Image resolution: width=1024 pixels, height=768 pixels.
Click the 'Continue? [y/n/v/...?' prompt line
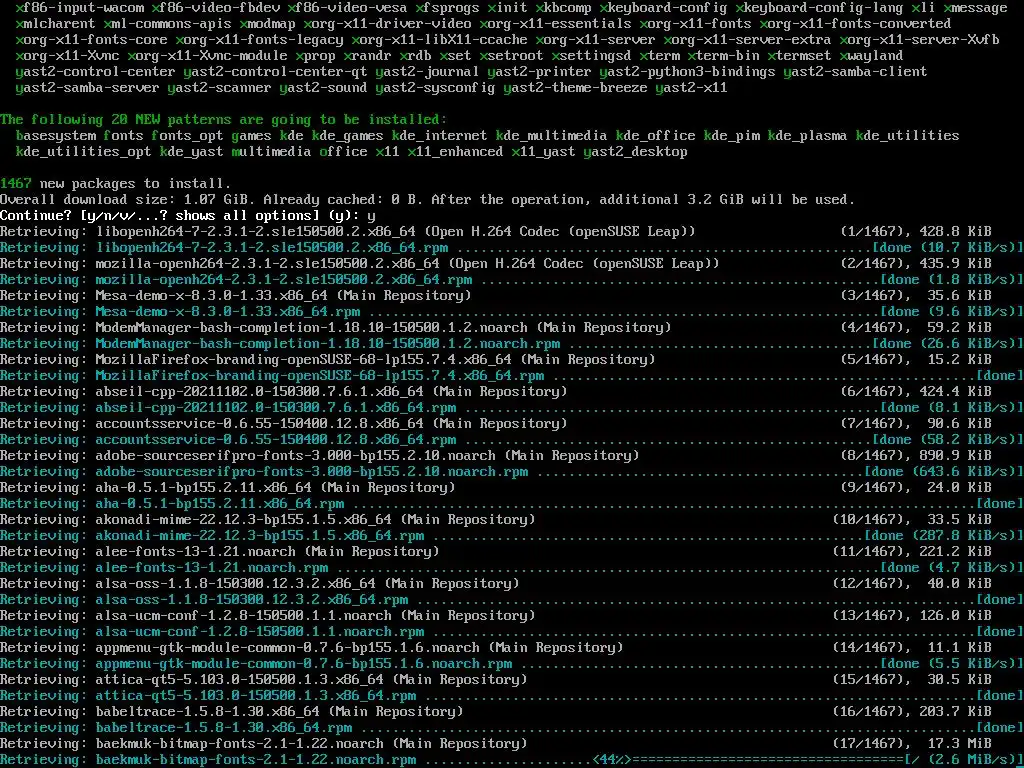tap(187, 216)
